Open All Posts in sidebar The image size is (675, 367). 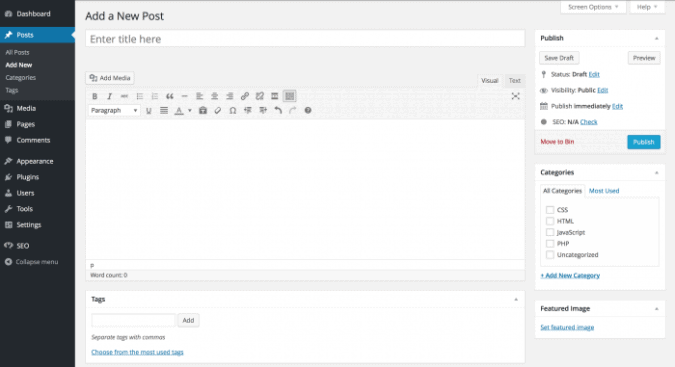tap(17, 52)
